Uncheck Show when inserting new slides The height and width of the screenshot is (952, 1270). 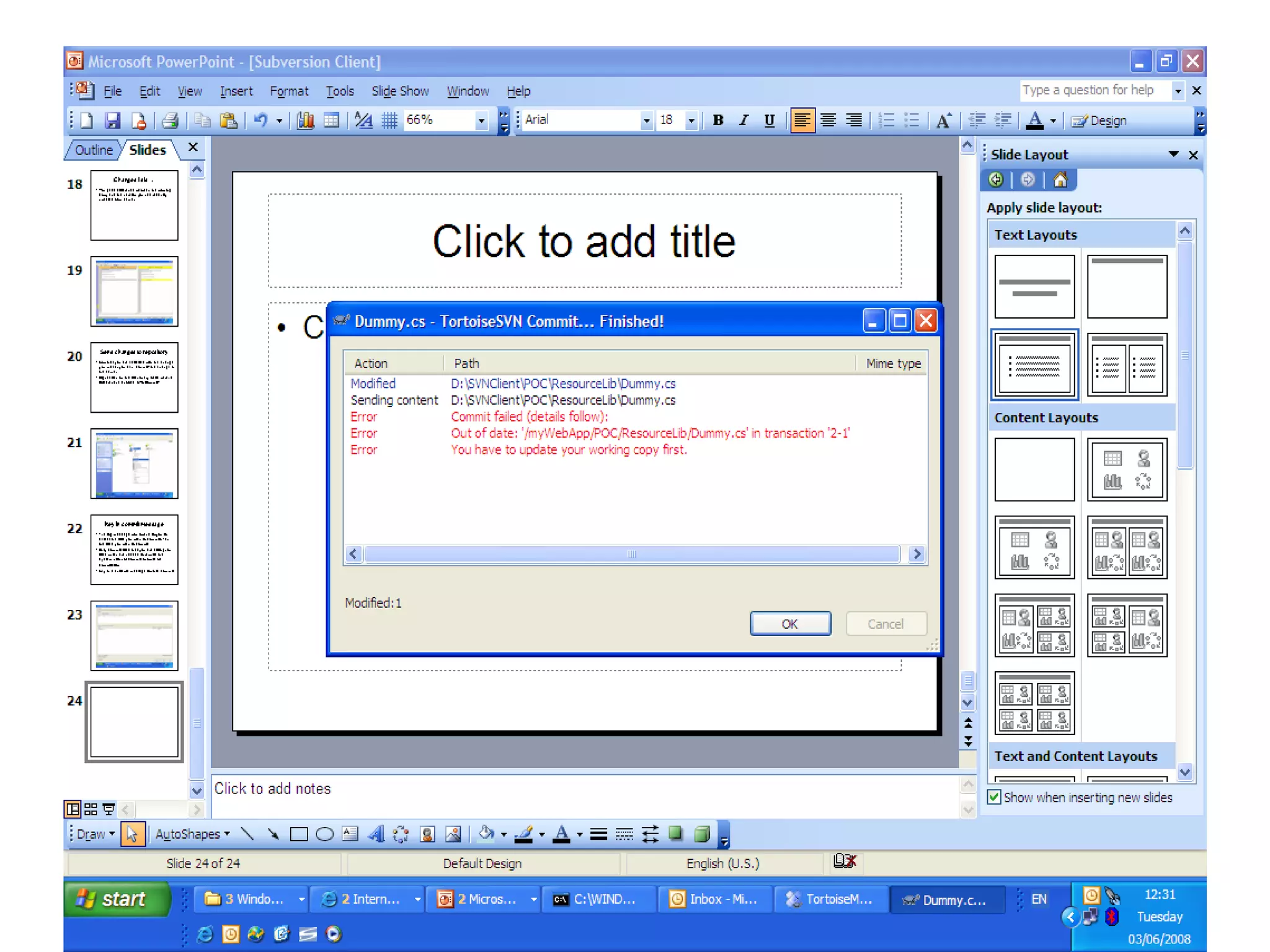tap(995, 797)
